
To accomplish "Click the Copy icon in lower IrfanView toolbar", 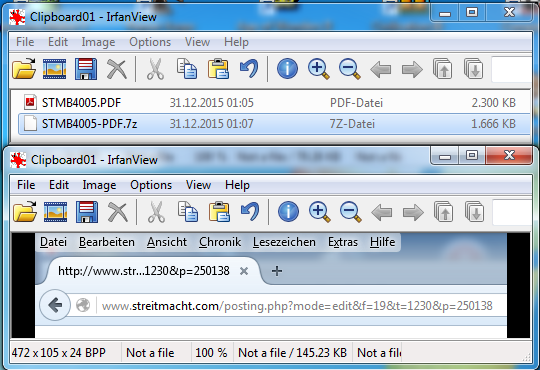I will click(188, 212).
